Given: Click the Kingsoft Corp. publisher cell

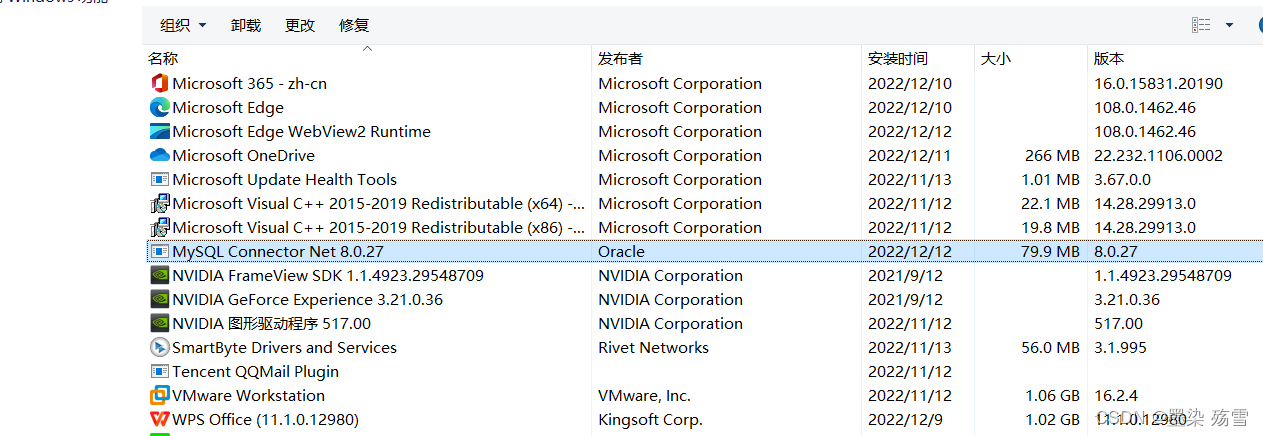Looking at the screenshot, I should tap(650, 419).
